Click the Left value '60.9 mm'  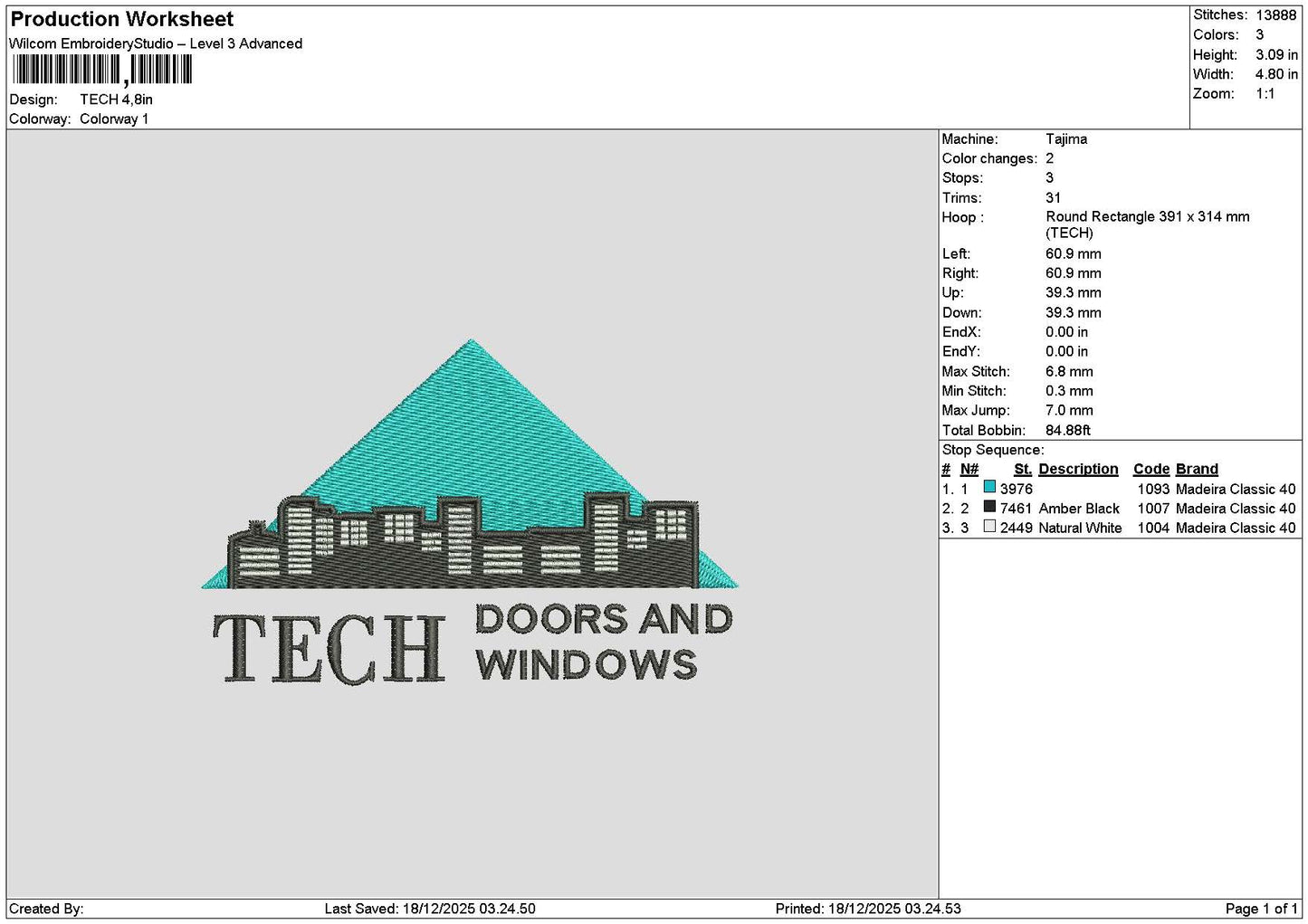point(1074,254)
